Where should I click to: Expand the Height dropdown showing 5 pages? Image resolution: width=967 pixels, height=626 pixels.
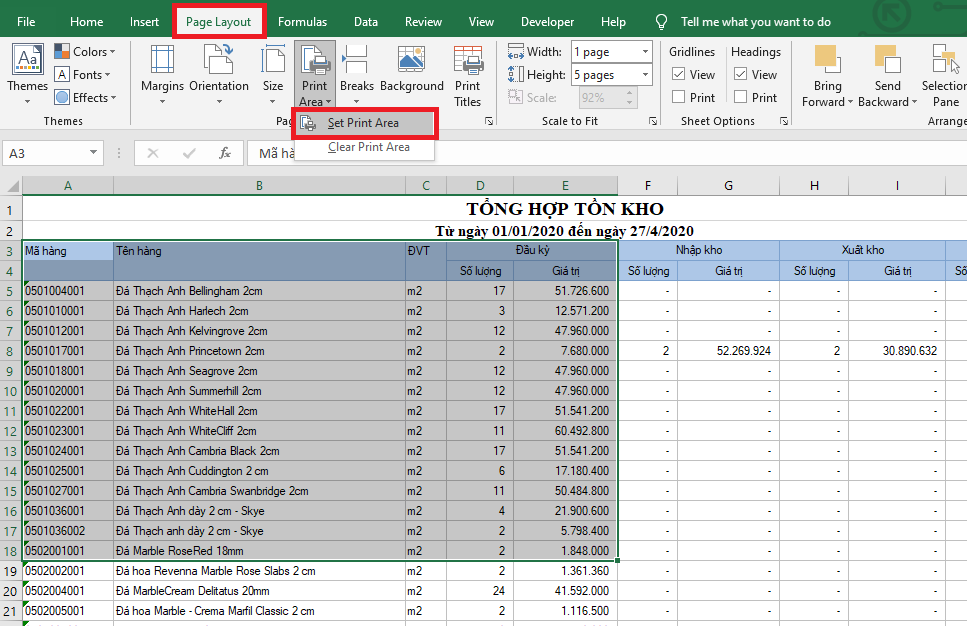coord(645,75)
